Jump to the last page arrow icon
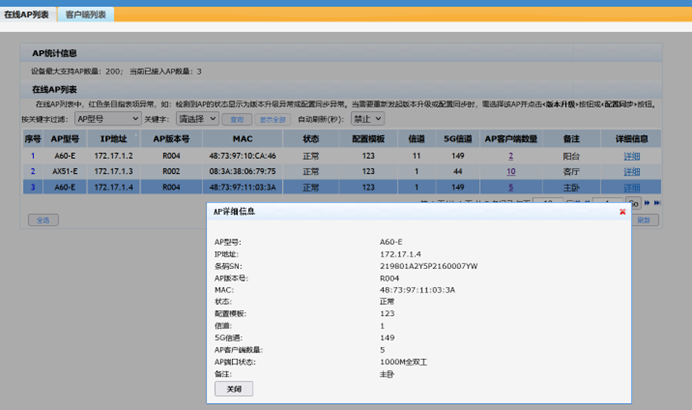Viewport: 692px width, 410px height. pos(657,203)
